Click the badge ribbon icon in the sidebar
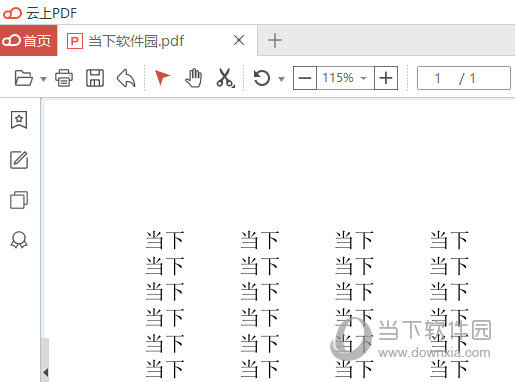The image size is (515, 382). 19,240
